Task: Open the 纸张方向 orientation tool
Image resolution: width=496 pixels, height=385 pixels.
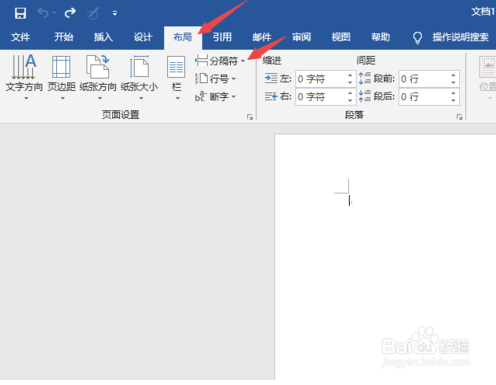Action: click(98, 73)
